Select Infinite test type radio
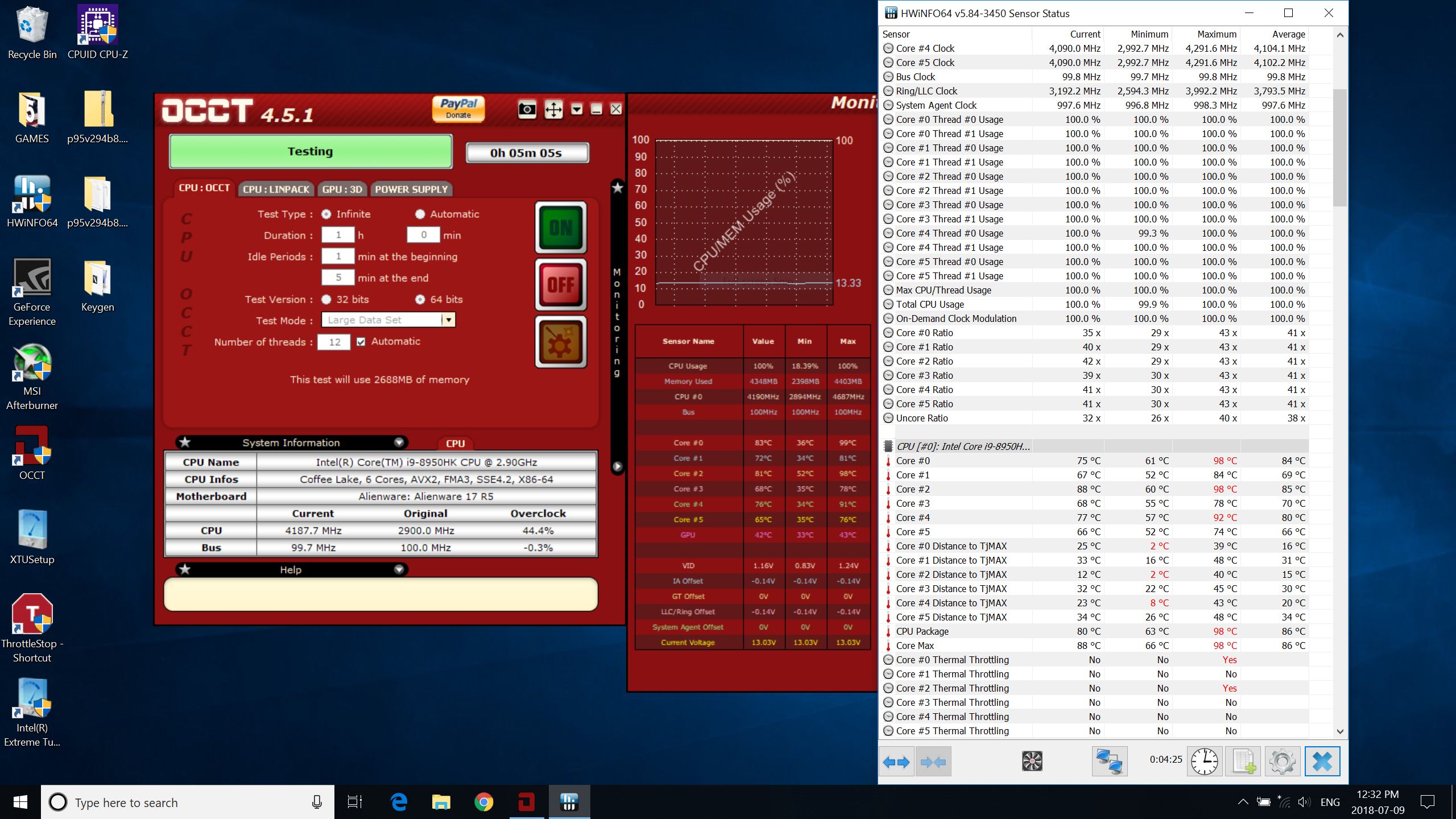The width and height of the screenshot is (1456, 819). (x=326, y=214)
